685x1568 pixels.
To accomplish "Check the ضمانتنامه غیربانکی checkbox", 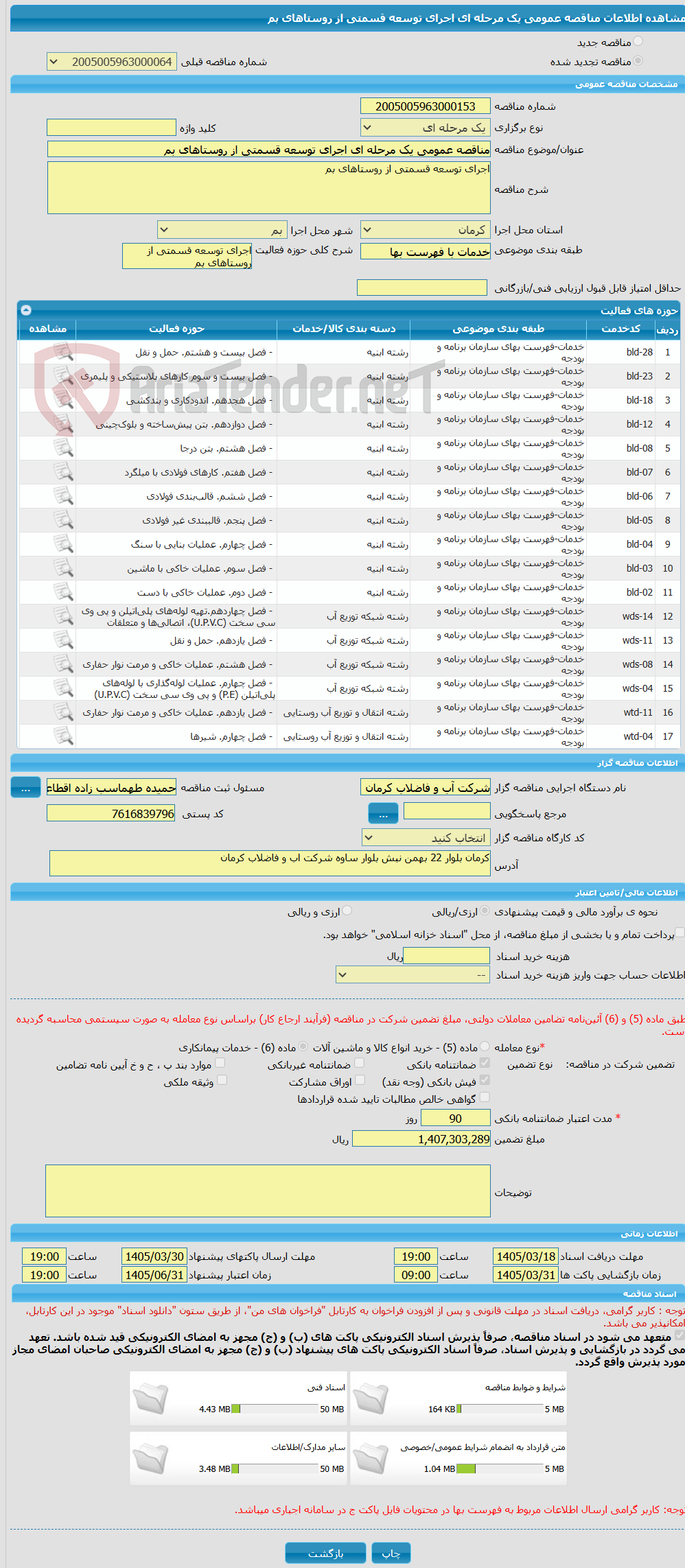I will tap(360, 1063).
